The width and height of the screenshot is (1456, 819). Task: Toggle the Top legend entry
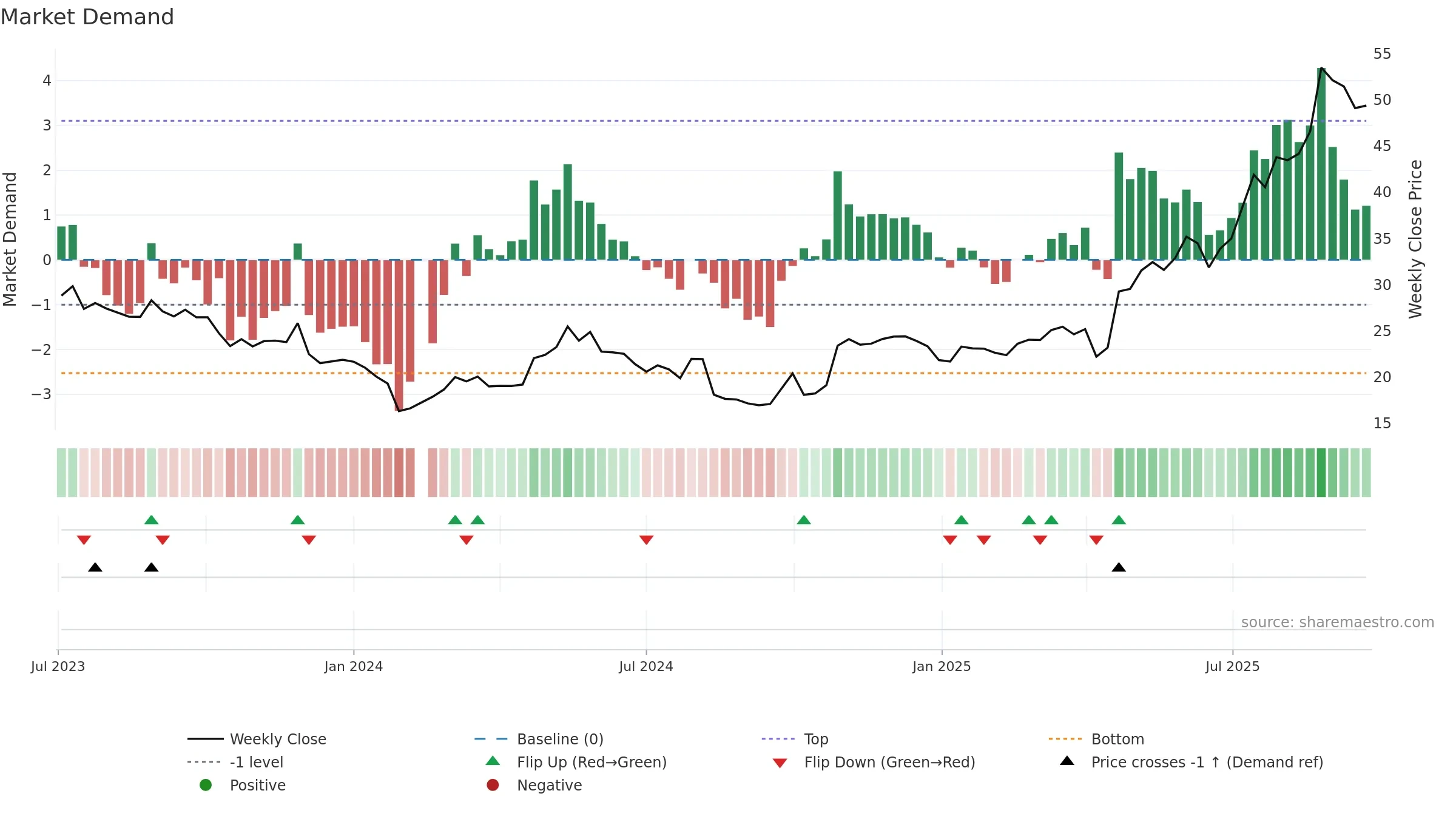click(x=795, y=739)
